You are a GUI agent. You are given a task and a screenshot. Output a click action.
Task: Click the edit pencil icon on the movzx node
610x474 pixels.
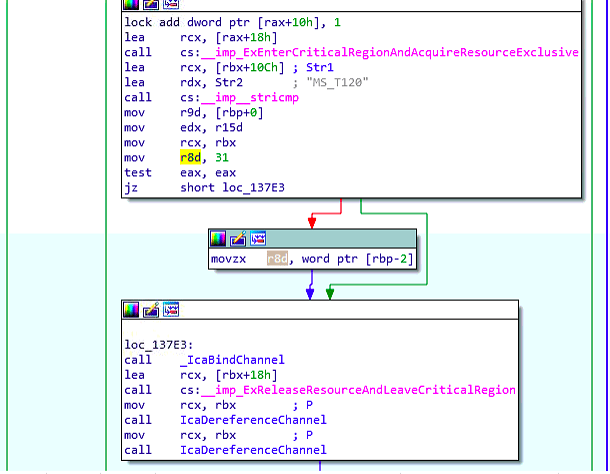pos(238,239)
